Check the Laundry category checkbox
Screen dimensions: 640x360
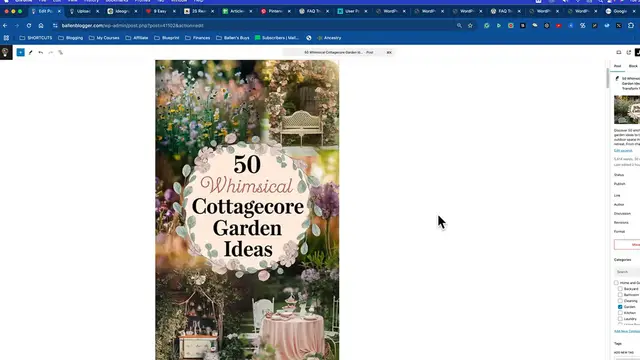pos(620,319)
